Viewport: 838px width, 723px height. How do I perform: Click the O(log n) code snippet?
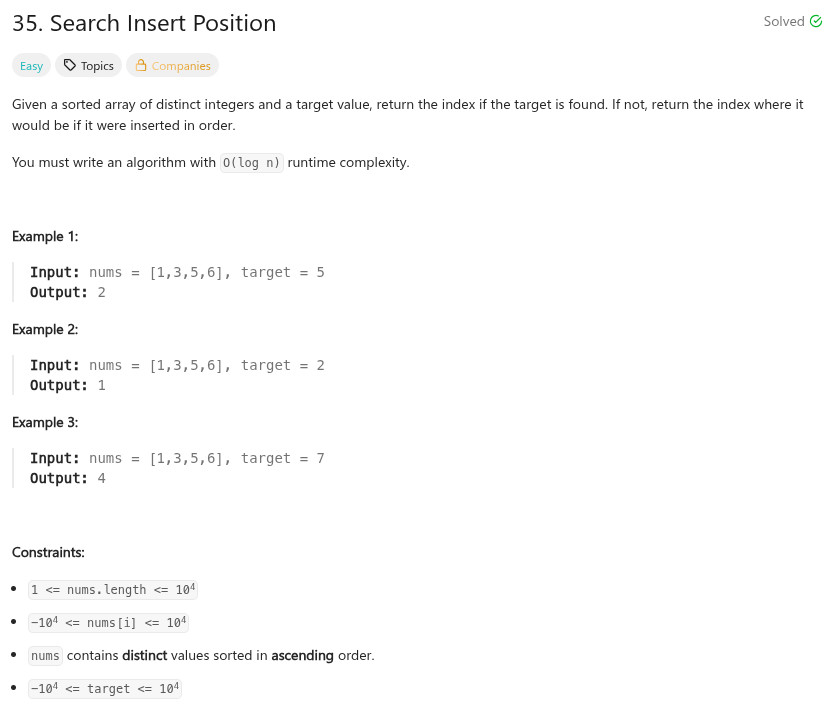pyautogui.click(x=252, y=163)
